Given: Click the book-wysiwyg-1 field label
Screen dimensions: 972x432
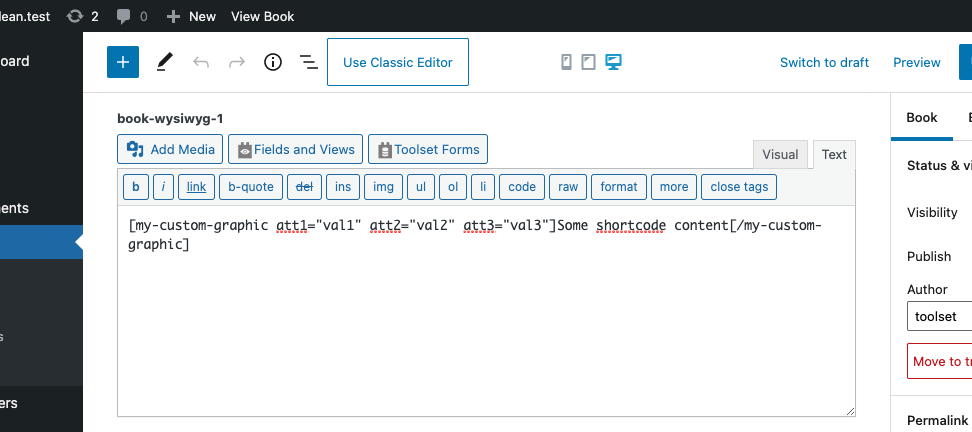Looking at the screenshot, I should point(170,118).
